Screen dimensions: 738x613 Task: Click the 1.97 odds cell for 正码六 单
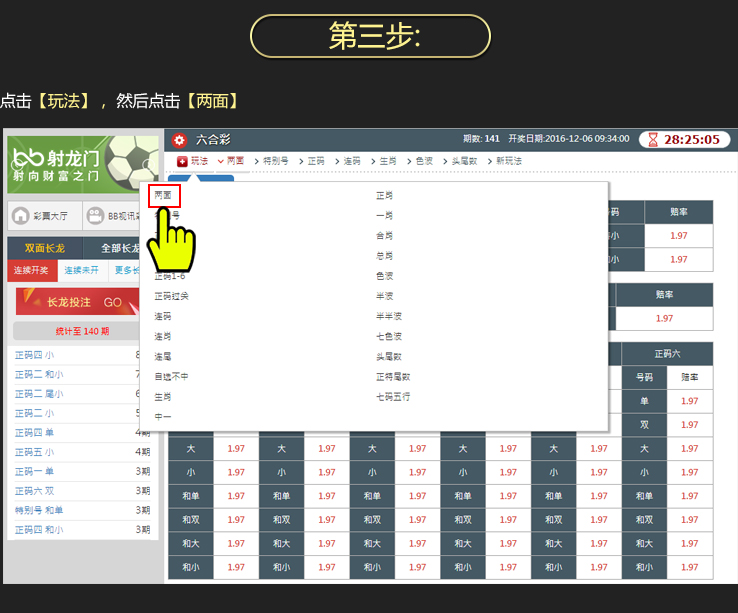[689, 401]
